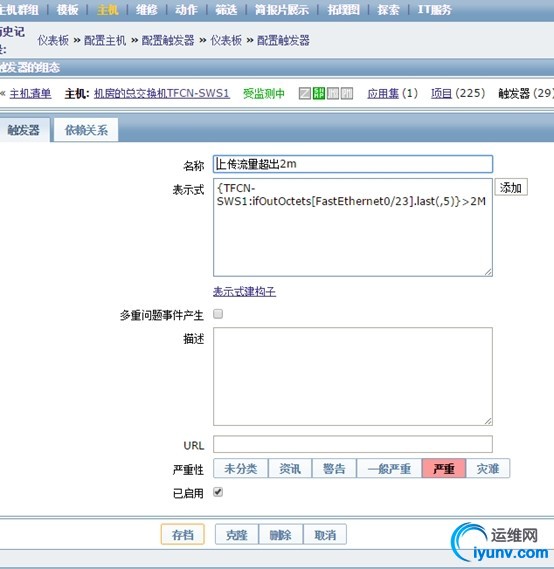Click the 删除 delete button
The image size is (554, 569).
click(x=280, y=535)
